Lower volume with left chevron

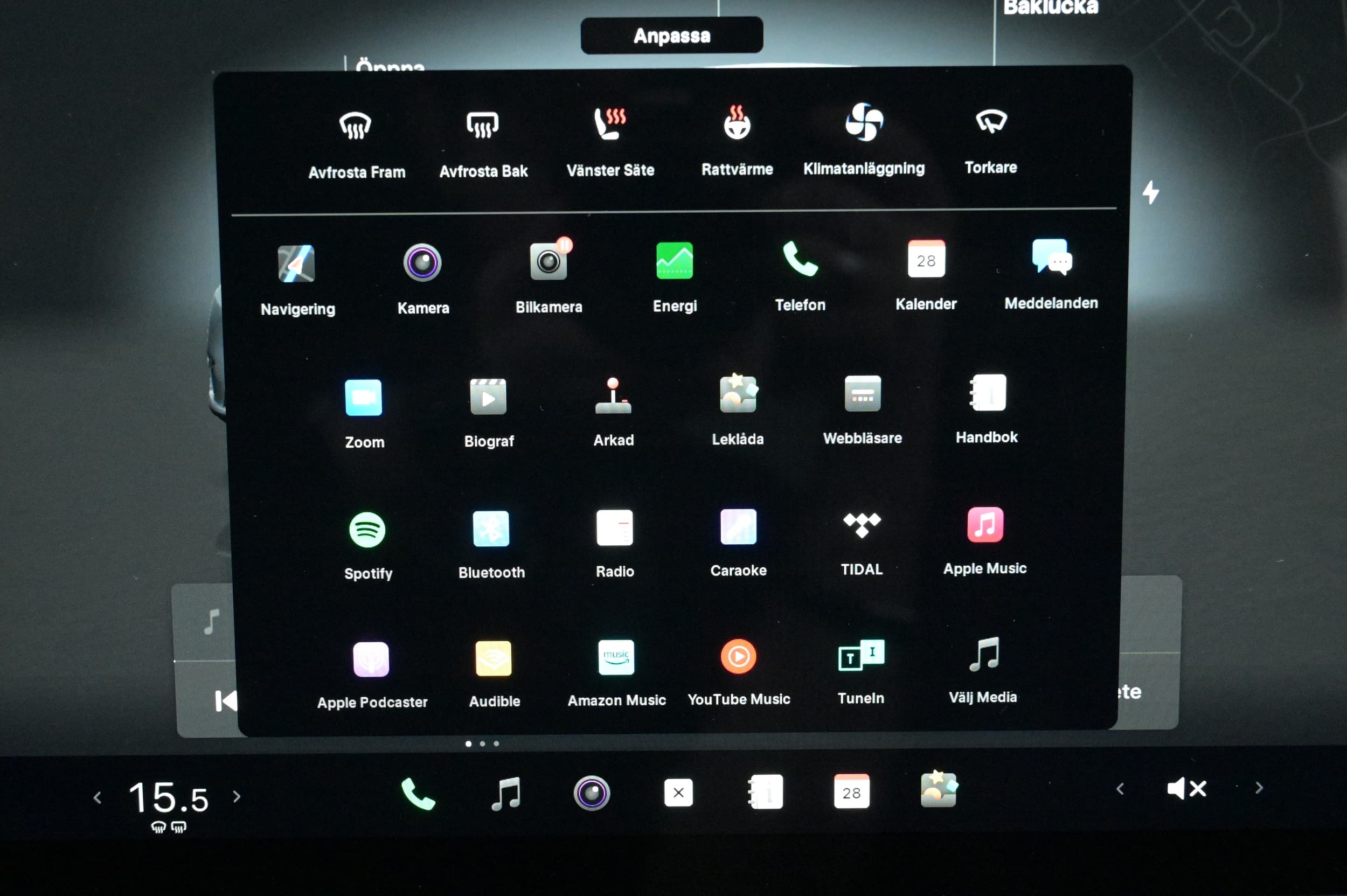click(x=1120, y=789)
